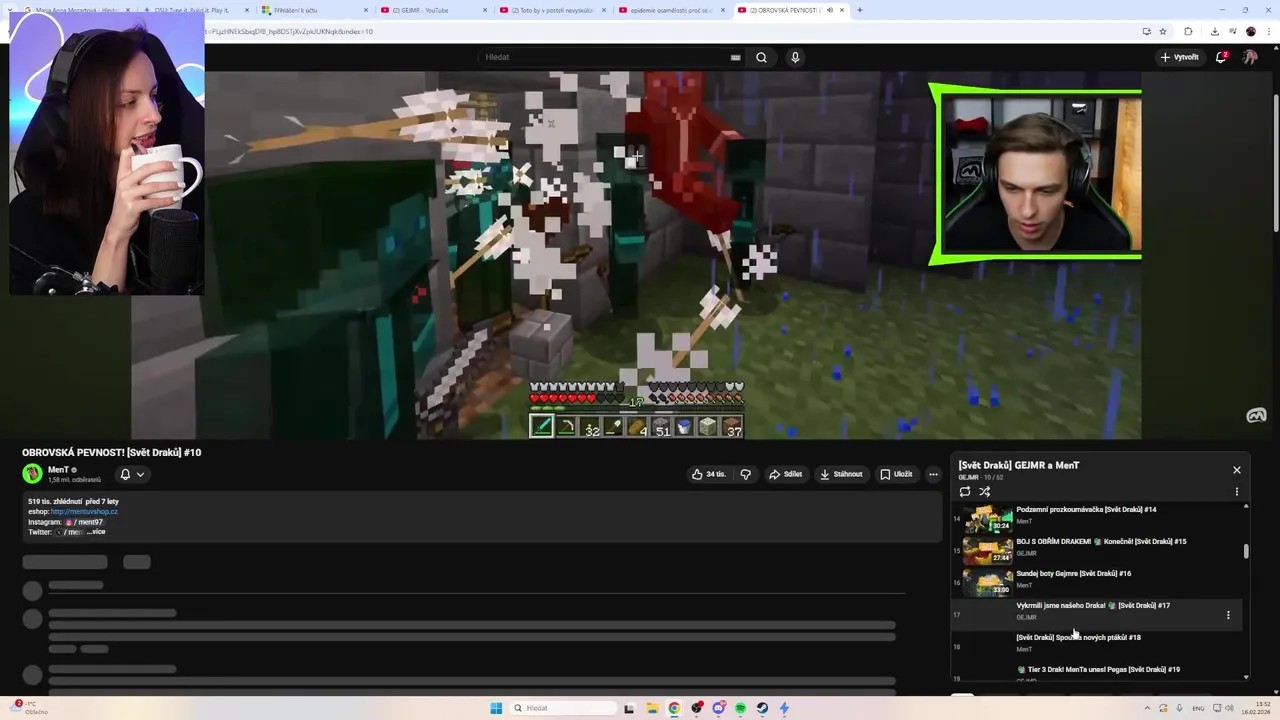The image size is (1280, 720).
Task: Bookmark this page with star icon
Action: 1163,31
